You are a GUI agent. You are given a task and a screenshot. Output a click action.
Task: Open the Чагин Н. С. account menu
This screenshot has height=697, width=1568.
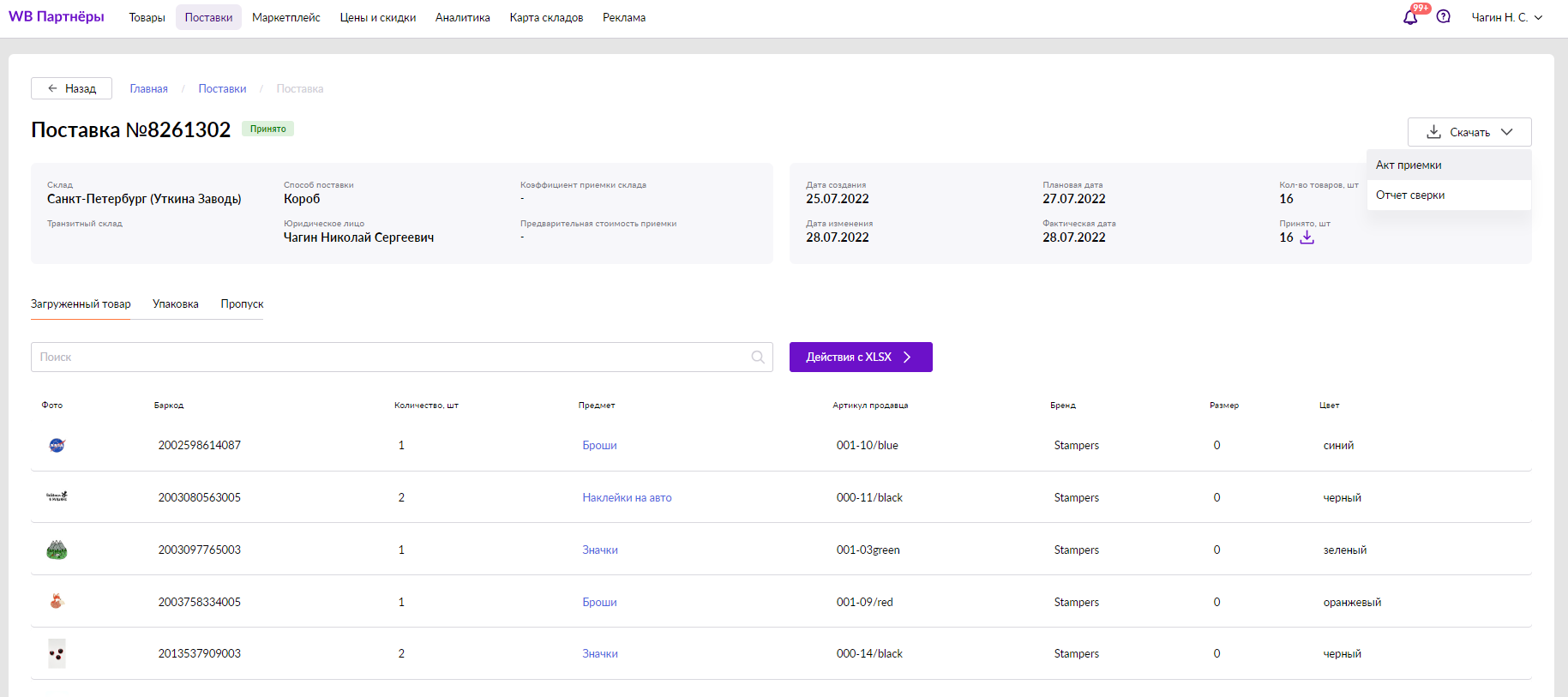tap(1506, 17)
